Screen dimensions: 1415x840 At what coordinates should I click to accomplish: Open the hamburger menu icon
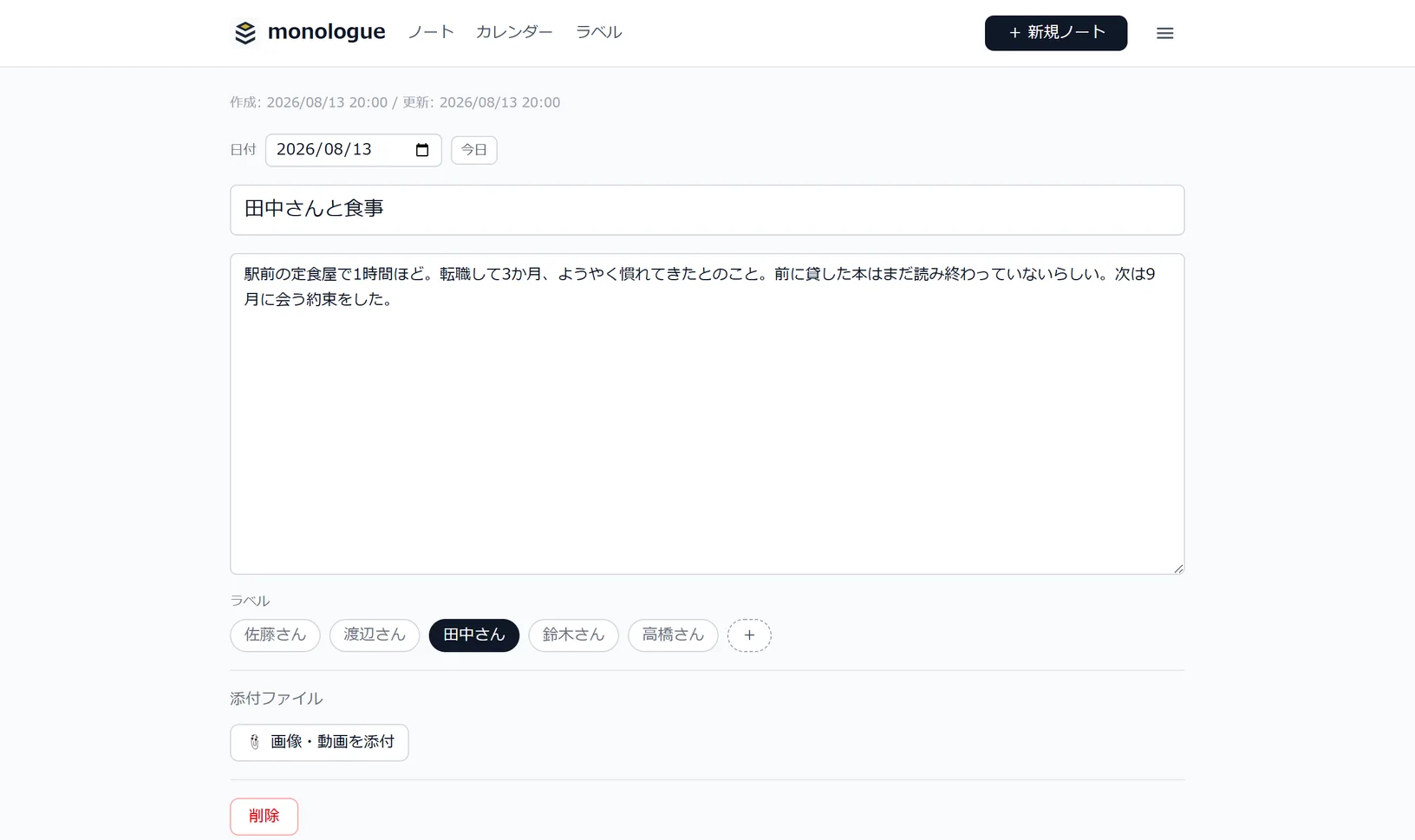pyautogui.click(x=1164, y=33)
